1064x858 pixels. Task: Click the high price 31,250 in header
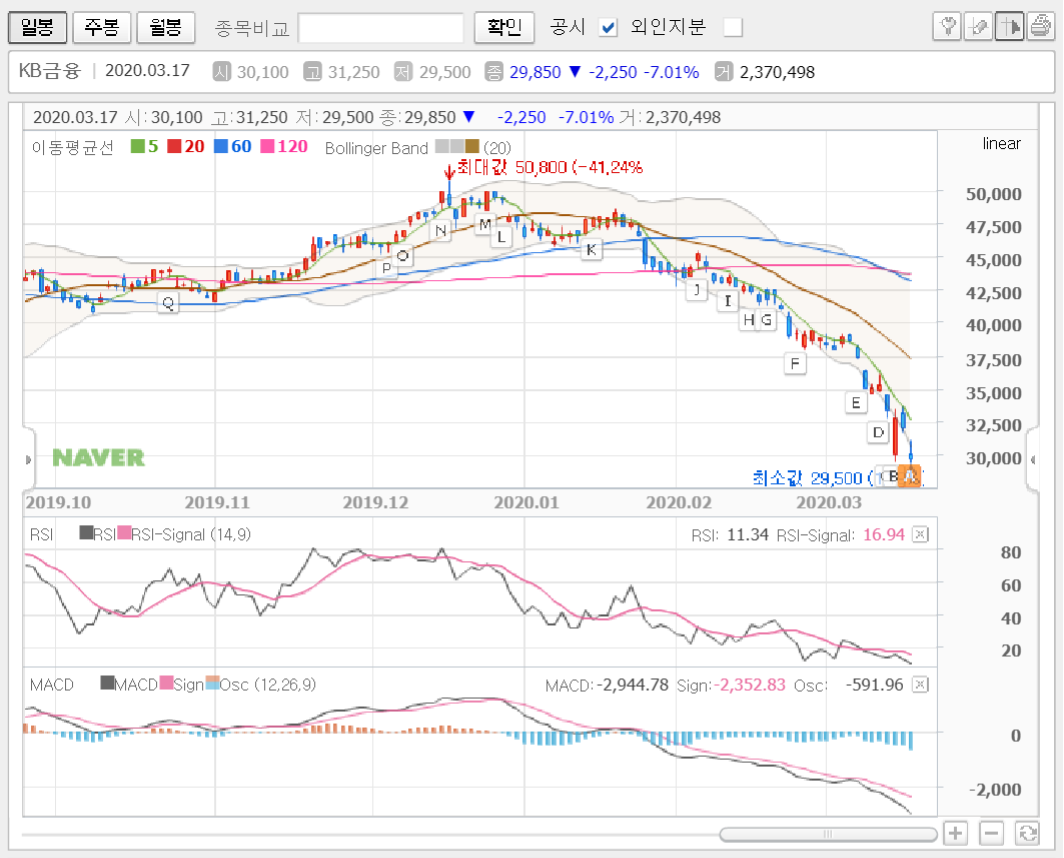click(354, 72)
